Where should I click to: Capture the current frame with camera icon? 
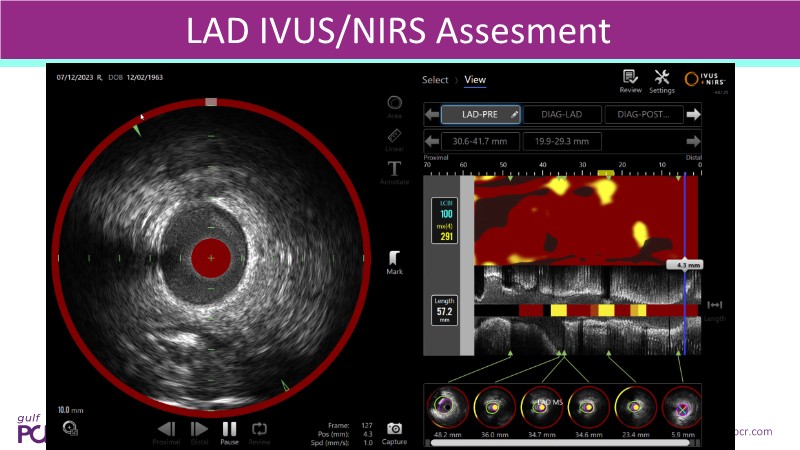[394, 432]
